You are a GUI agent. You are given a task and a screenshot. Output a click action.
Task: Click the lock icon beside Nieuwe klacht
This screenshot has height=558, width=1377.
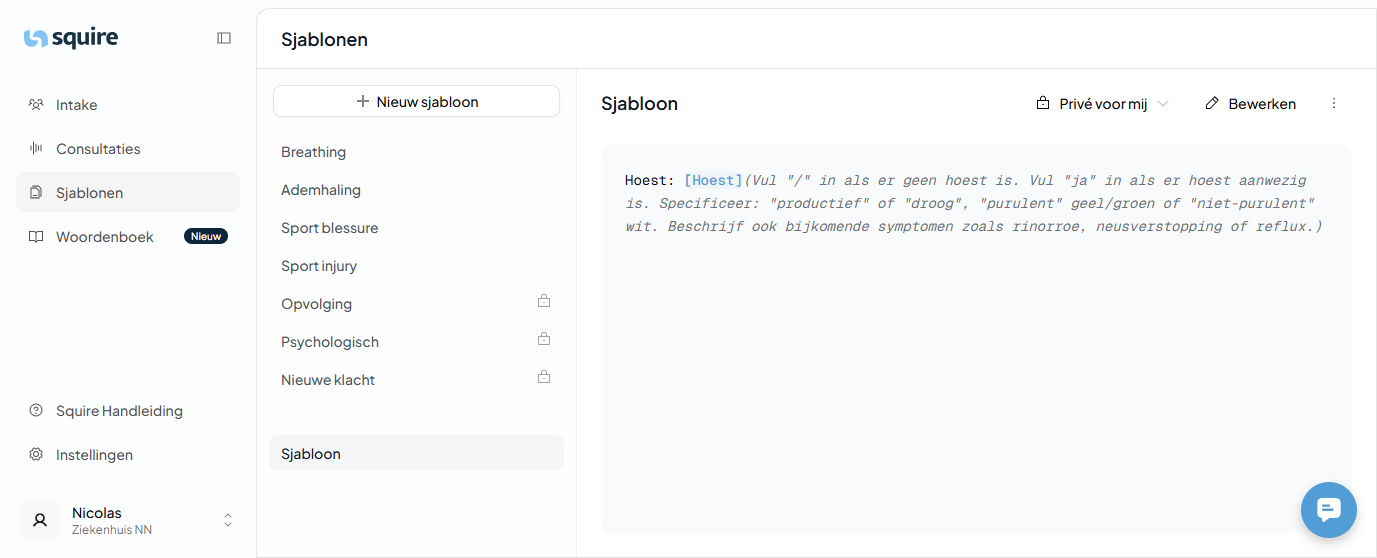click(x=544, y=377)
